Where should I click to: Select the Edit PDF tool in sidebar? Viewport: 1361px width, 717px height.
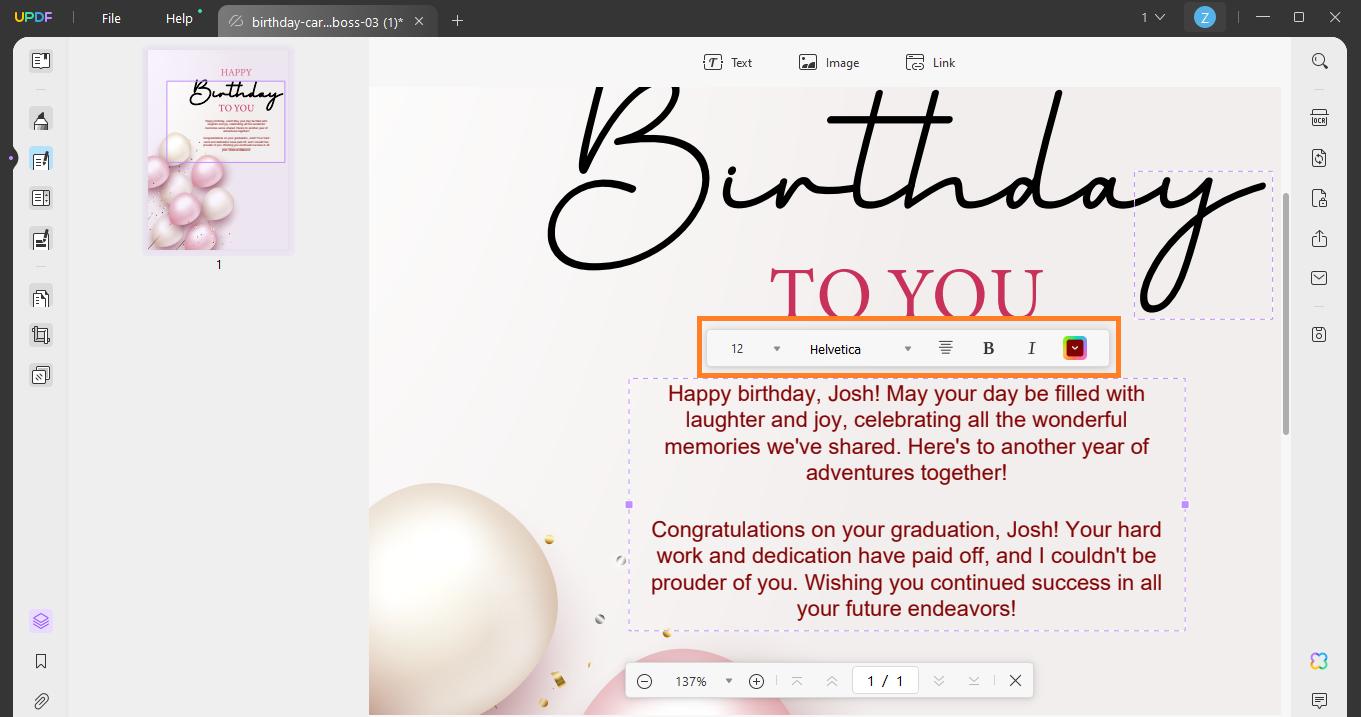[41, 159]
